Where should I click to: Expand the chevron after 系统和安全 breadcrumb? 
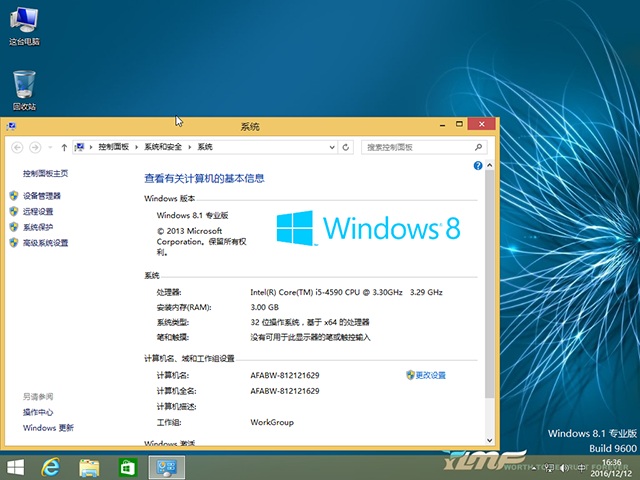coord(189,147)
